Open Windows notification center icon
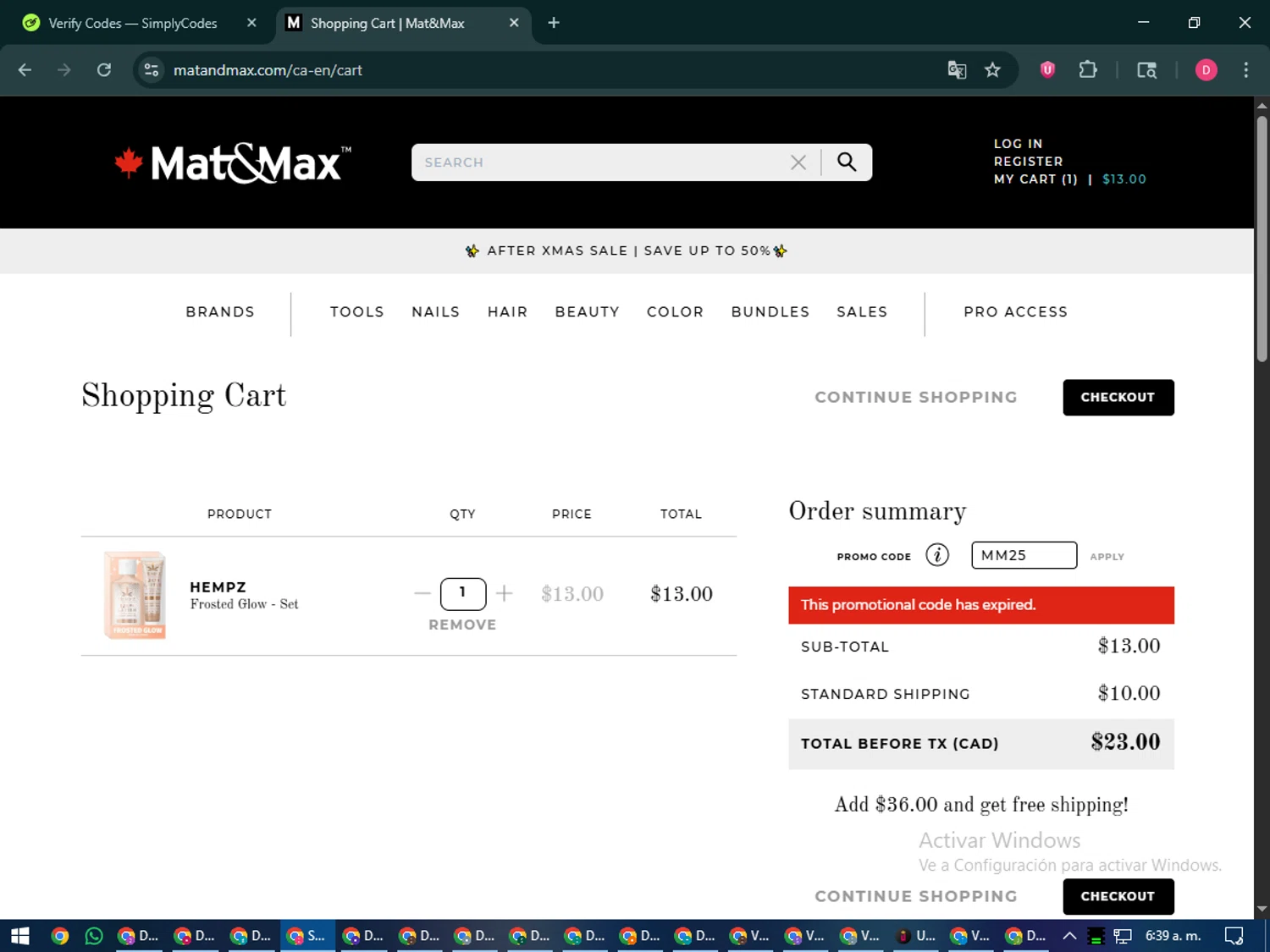 [1234, 936]
